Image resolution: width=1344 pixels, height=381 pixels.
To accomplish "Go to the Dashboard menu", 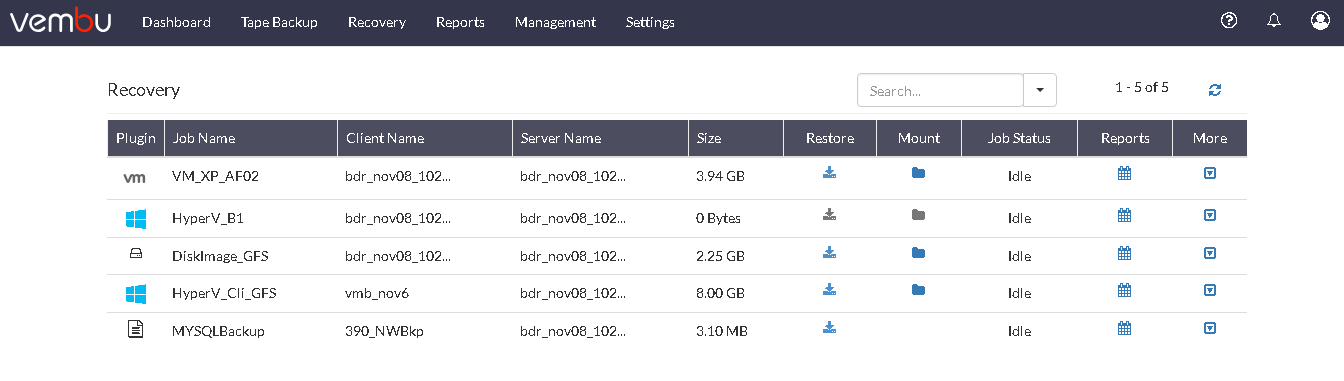I will coord(176,22).
